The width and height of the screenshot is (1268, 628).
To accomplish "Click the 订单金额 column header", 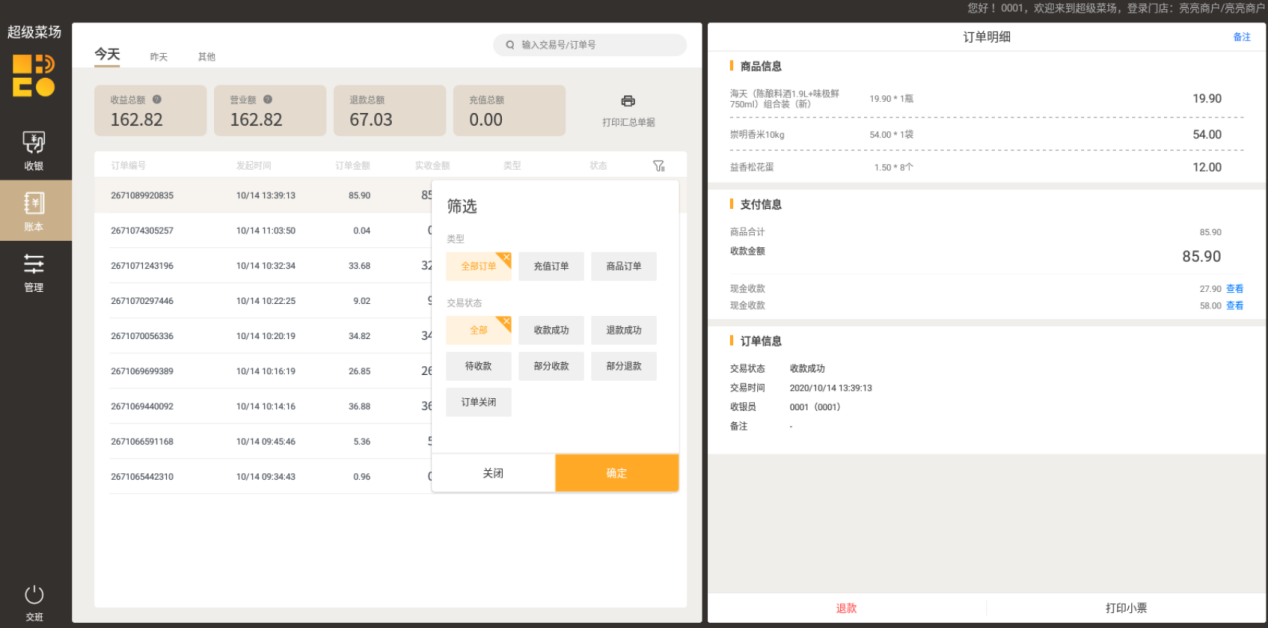I will tap(353, 166).
